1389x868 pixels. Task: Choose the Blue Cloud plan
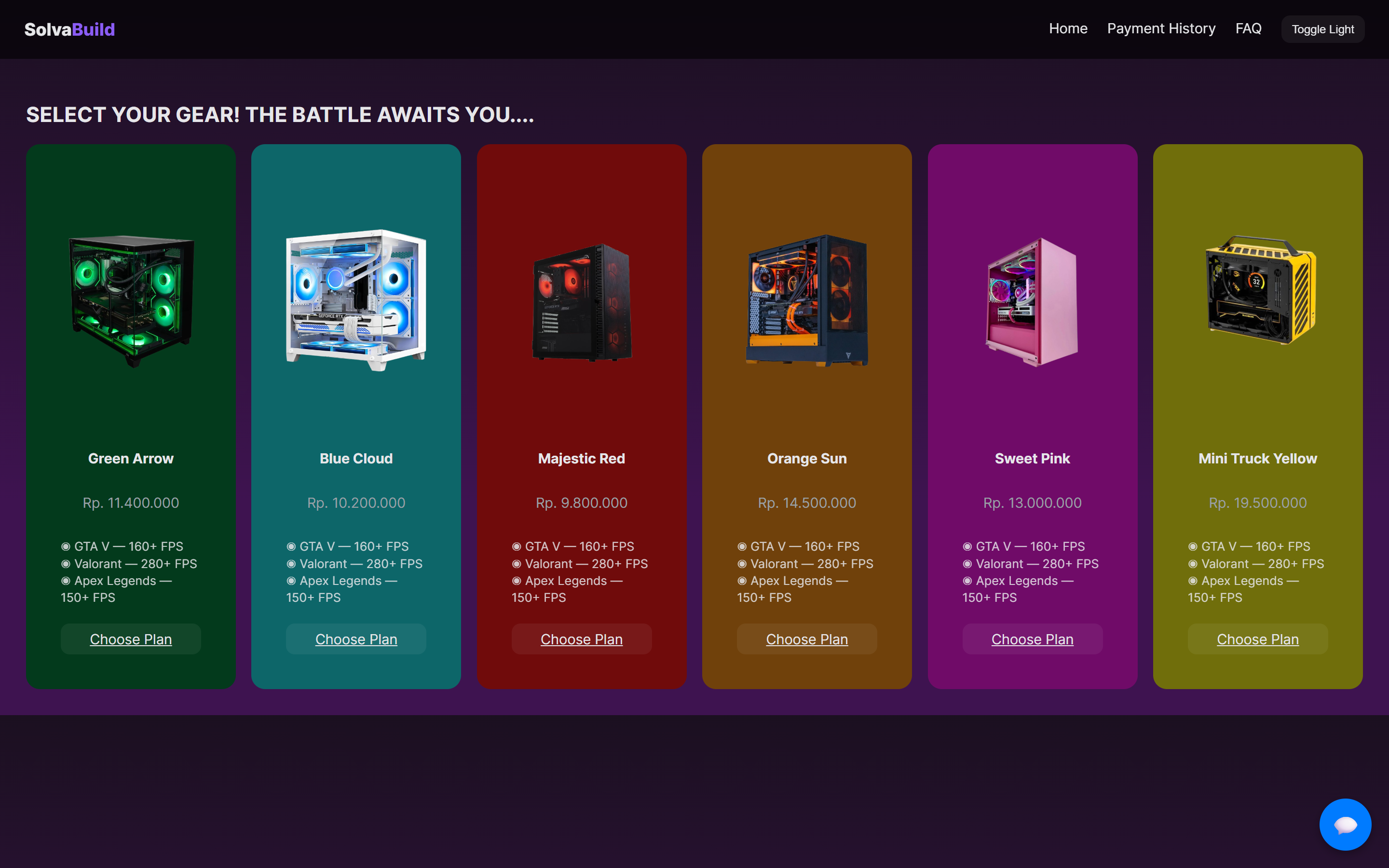click(356, 639)
